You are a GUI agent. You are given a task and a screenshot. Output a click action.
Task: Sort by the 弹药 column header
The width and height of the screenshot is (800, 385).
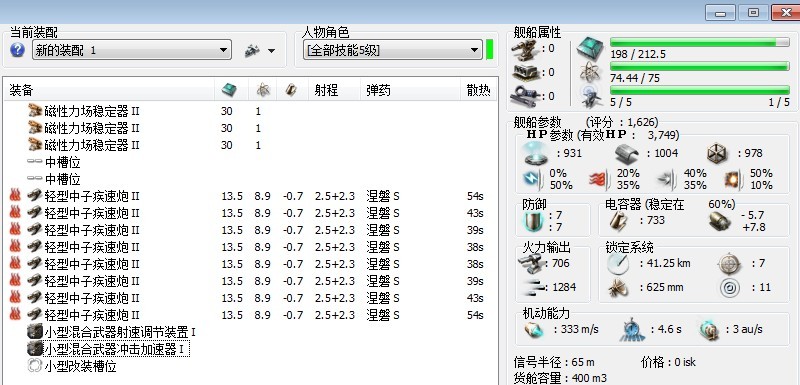[410, 90]
